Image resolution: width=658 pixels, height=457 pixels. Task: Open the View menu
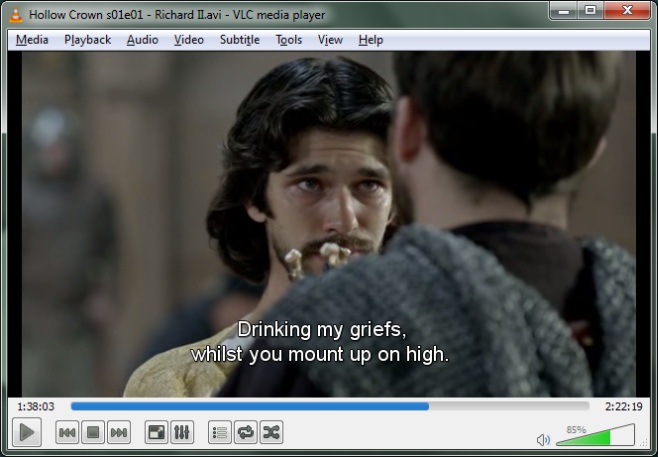[x=330, y=40]
